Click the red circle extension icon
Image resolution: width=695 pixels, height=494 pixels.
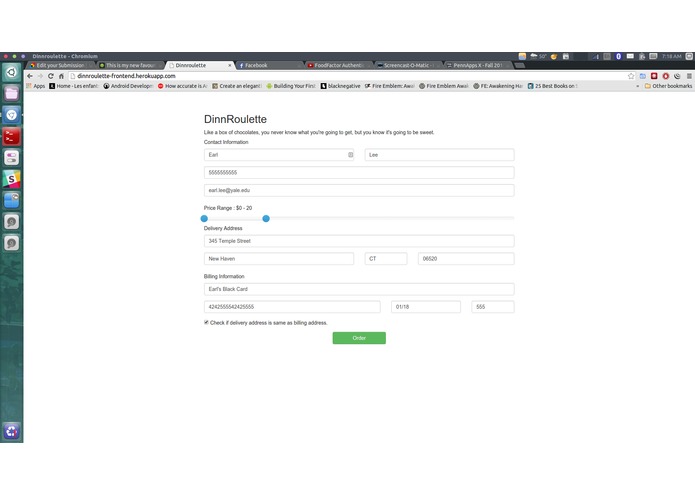click(x=666, y=76)
